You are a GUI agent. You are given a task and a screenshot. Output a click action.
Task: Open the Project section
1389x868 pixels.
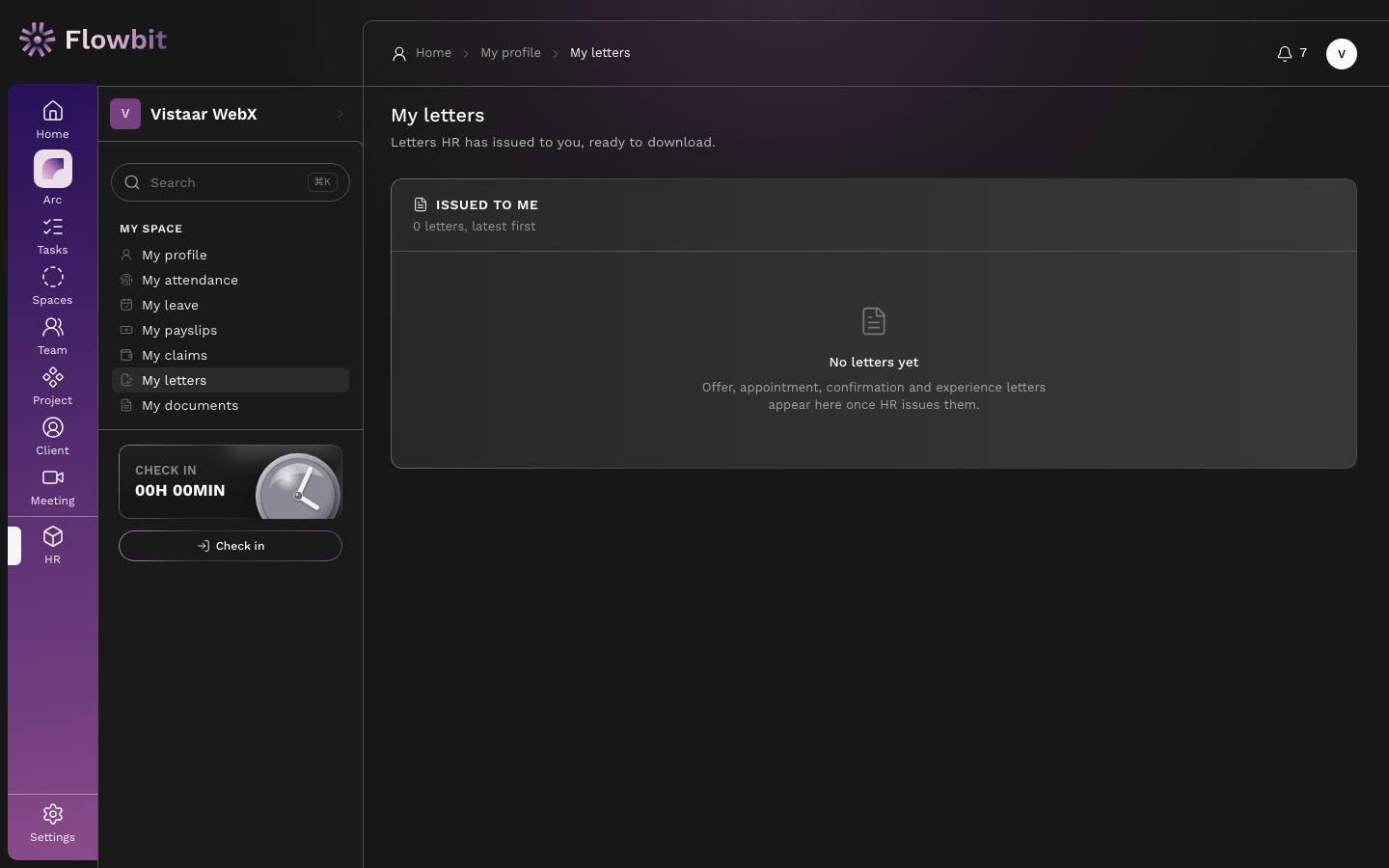click(52, 387)
